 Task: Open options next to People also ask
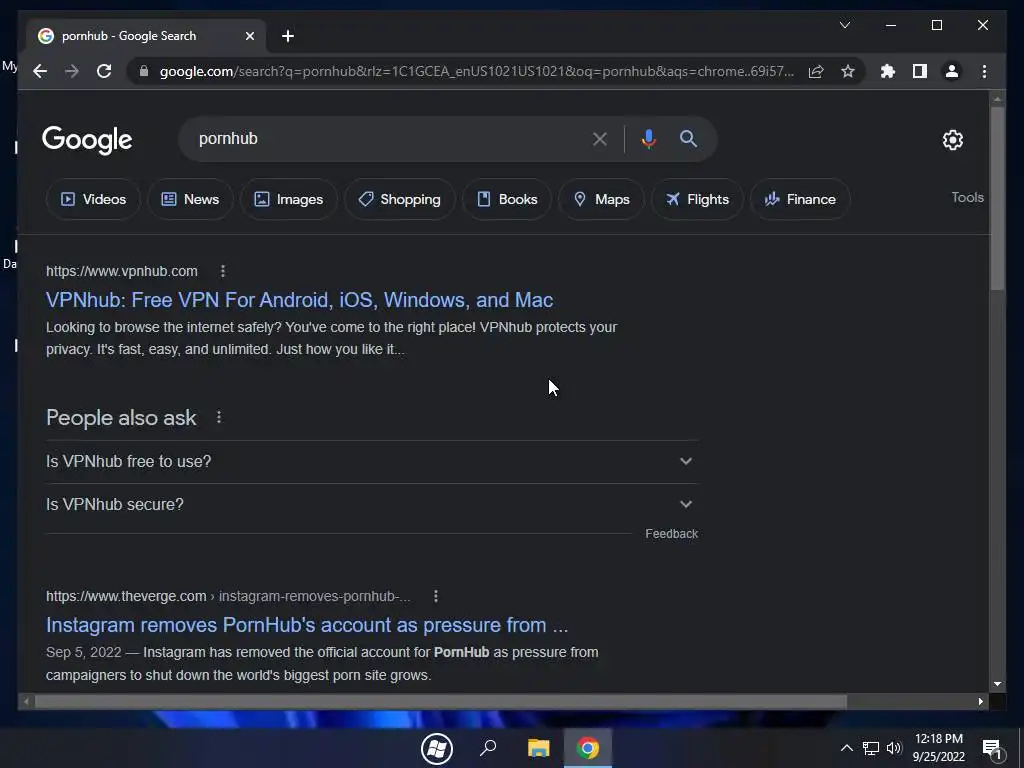219,417
